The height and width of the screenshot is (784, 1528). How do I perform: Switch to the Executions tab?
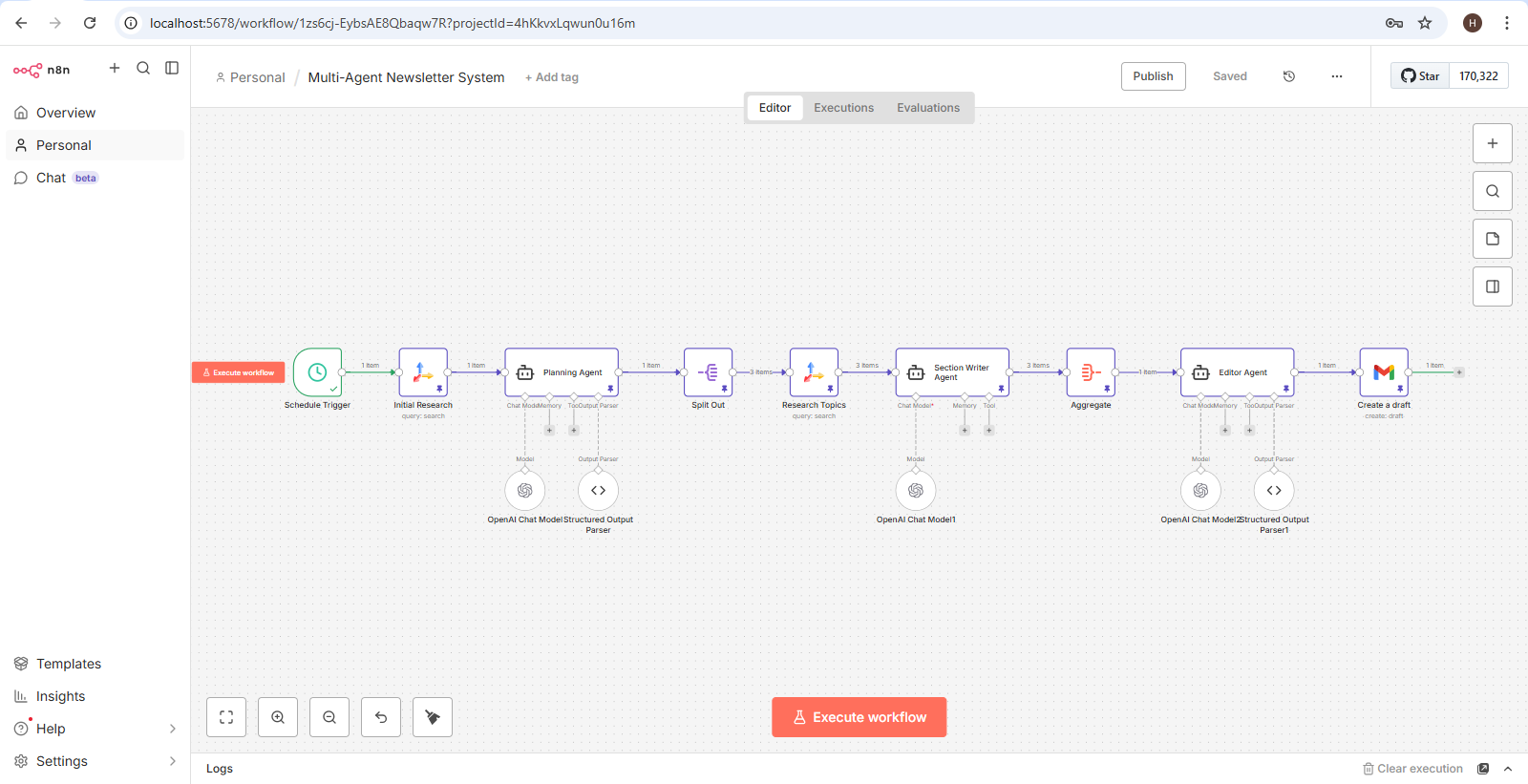[843, 108]
